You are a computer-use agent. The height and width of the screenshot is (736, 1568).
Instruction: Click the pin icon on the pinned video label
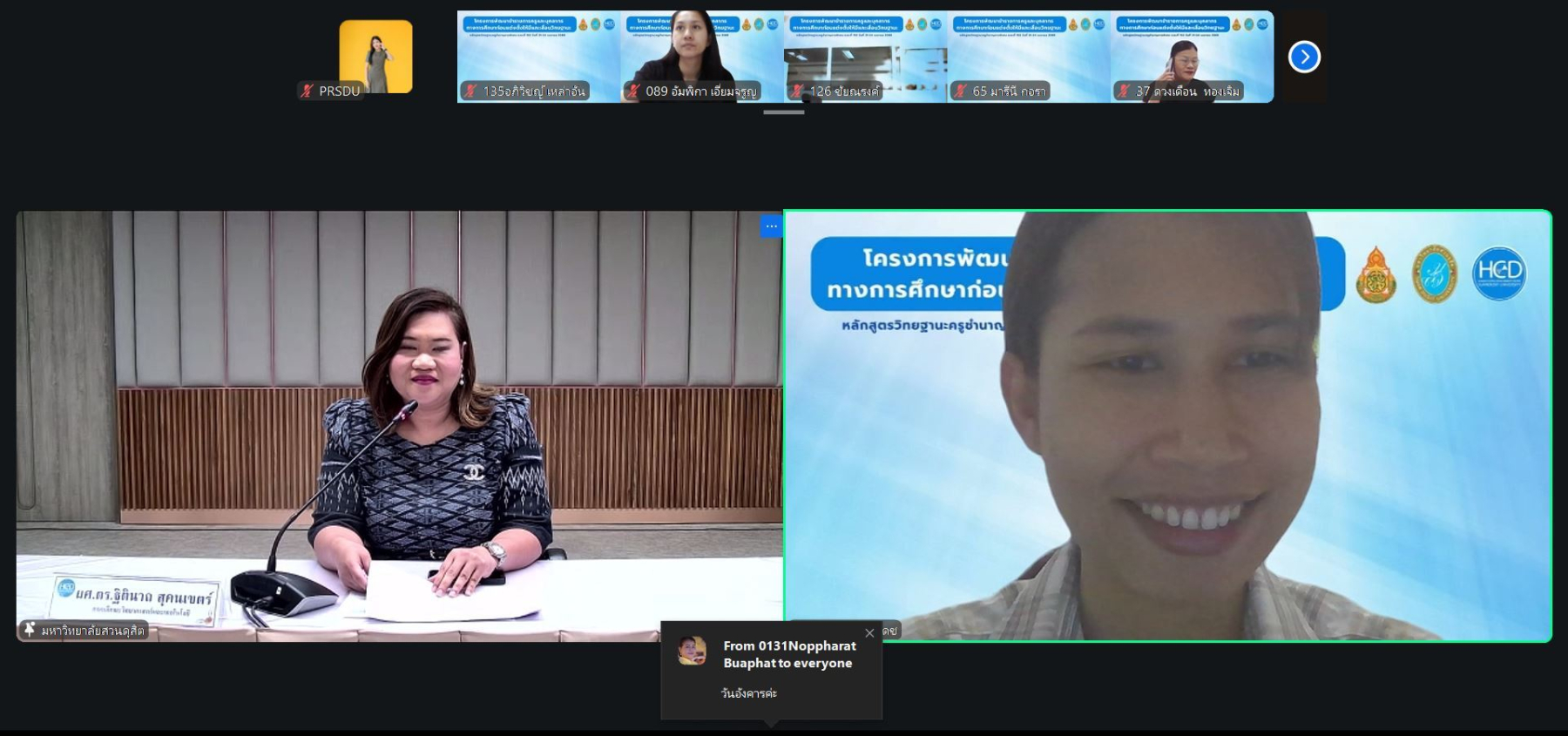coord(30,630)
